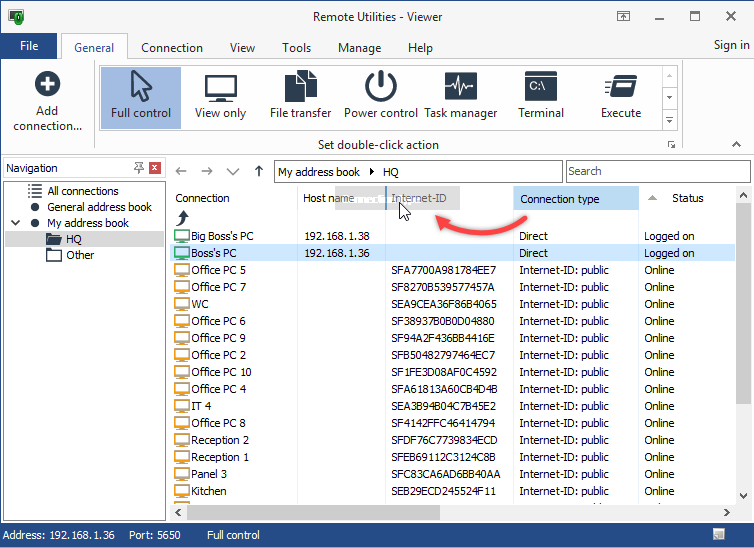The width and height of the screenshot is (754, 548).
Task: Switch to the General tab
Action: coord(94,48)
